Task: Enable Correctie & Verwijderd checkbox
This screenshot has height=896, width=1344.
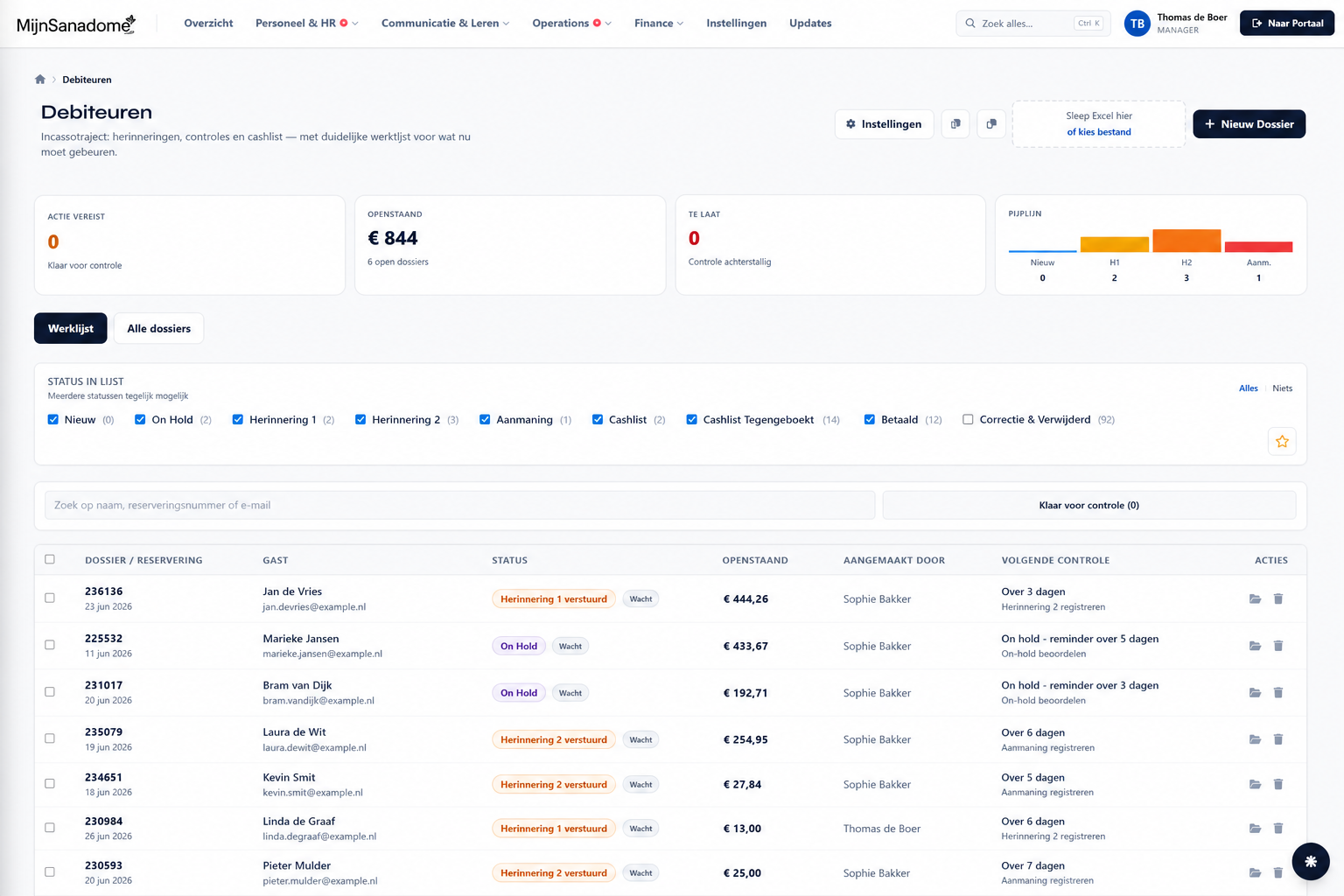Action: (968, 420)
